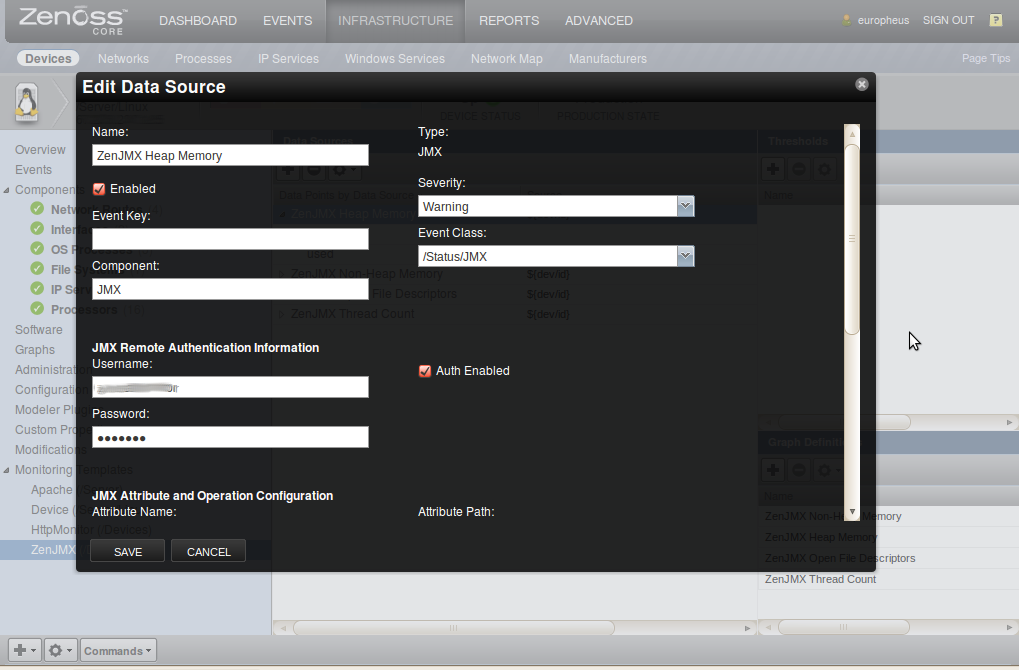The height and width of the screenshot is (670, 1019).
Task: Switch to the Processes subtab
Action: [x=203, y=58]
